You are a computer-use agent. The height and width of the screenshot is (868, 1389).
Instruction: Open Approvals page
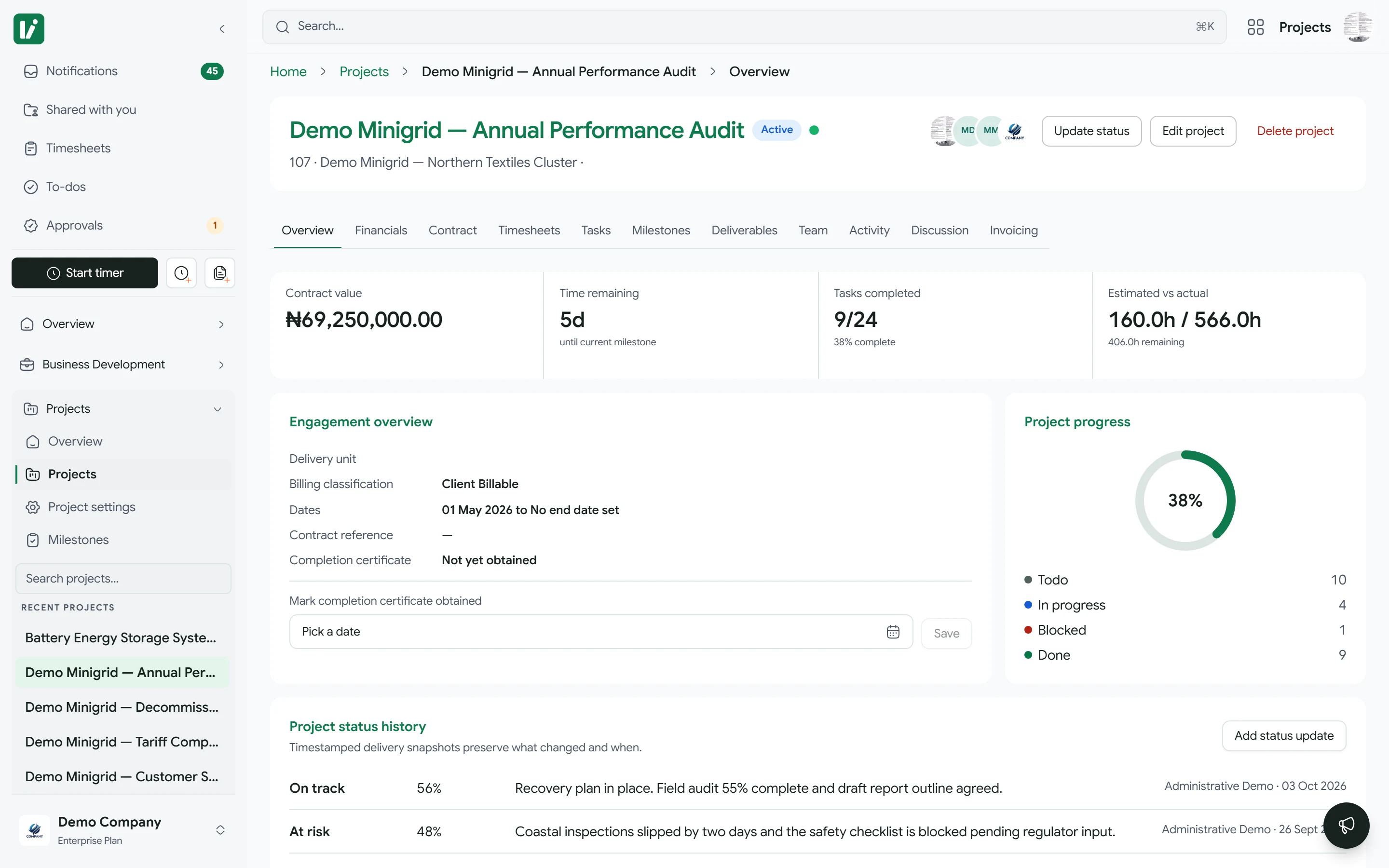(123, 225)
